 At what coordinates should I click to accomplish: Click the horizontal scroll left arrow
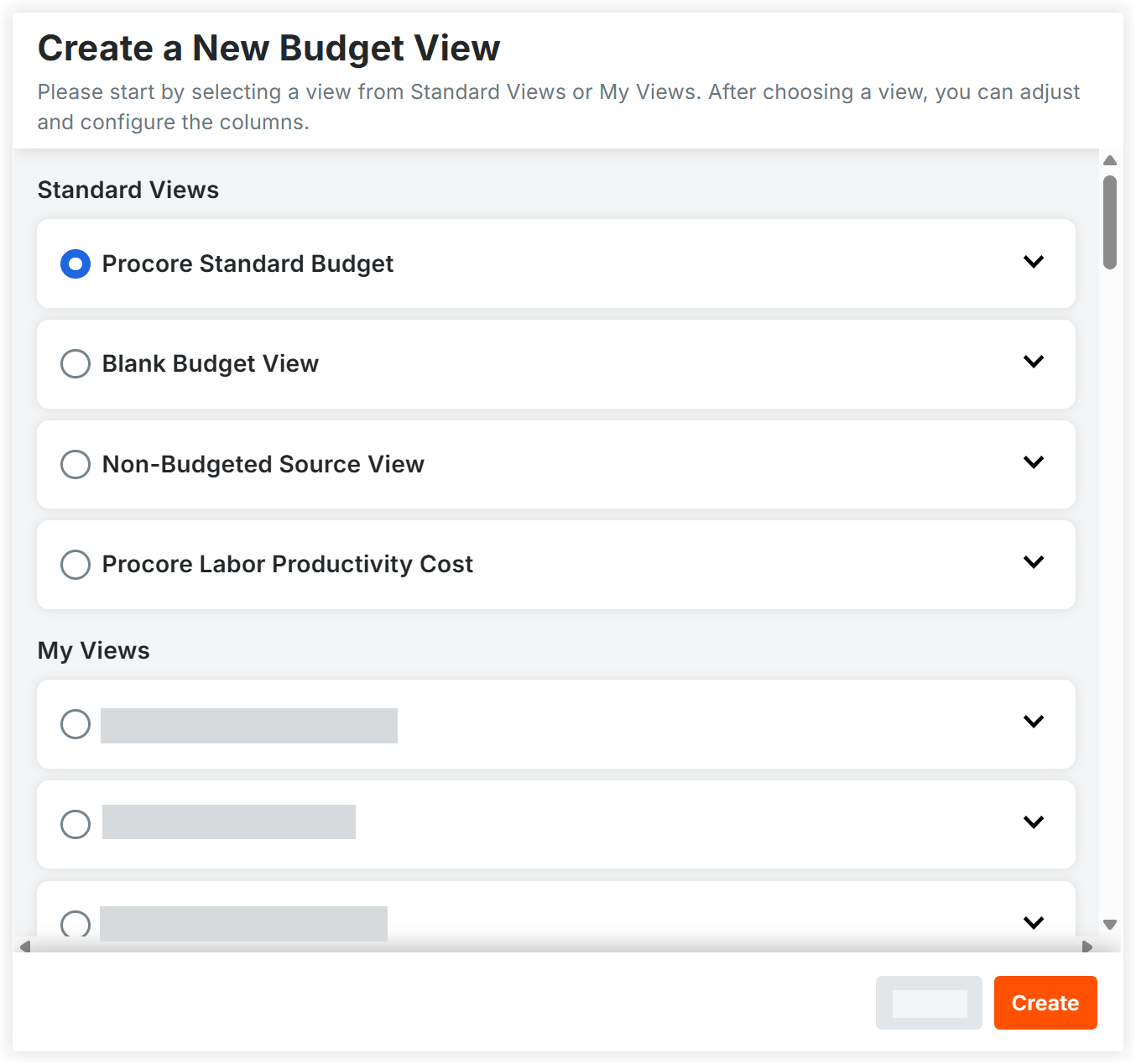tap(25, 947)
